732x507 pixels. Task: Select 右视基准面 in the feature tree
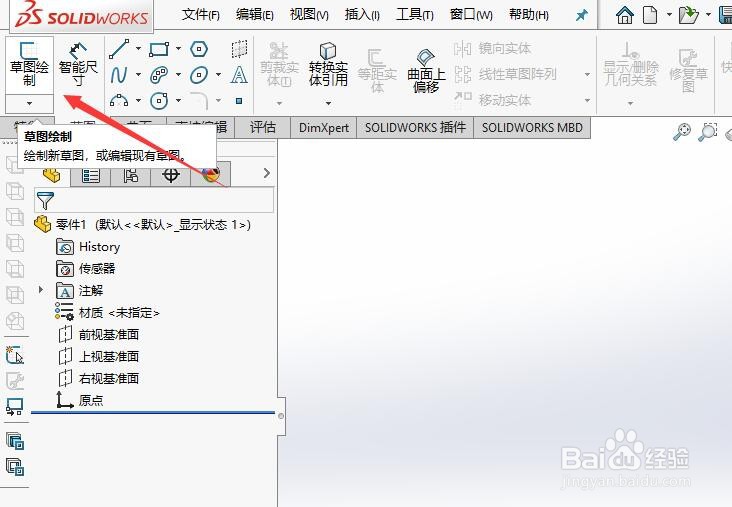108,378
